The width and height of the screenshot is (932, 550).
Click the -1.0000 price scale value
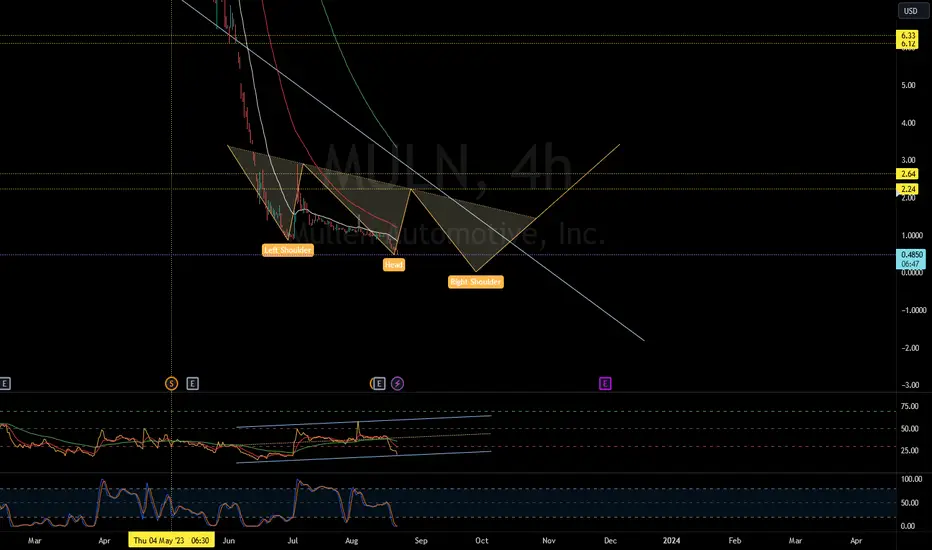point(912,310)
